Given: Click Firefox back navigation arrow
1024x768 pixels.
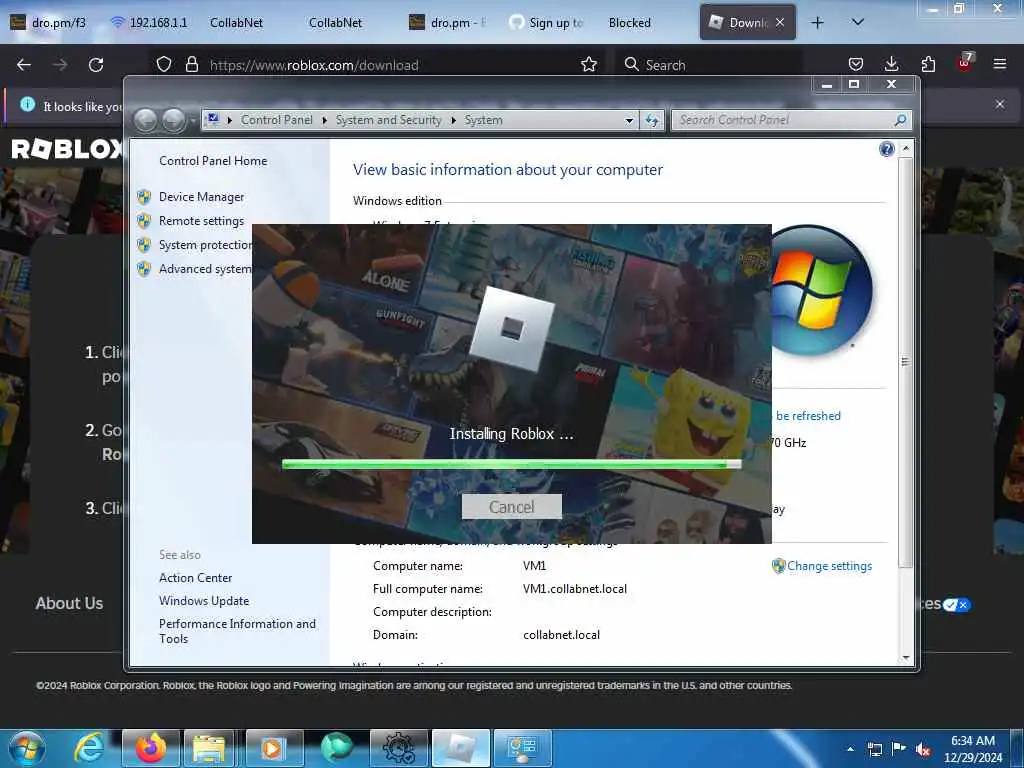Looking at the screenshot, I should [x=24, y=65].
